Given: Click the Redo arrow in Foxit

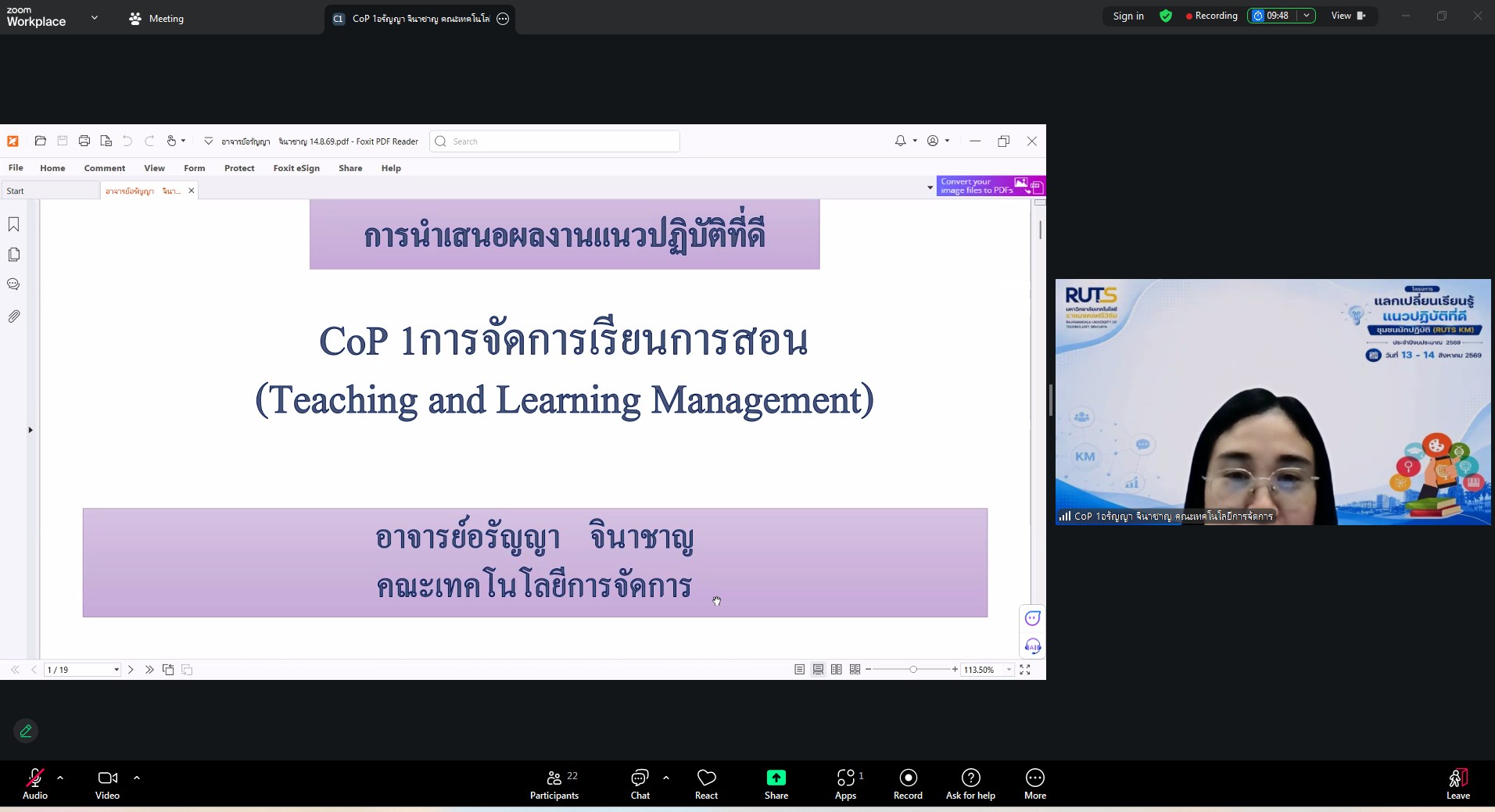Looking at the screenshot, I should point(149,141).
